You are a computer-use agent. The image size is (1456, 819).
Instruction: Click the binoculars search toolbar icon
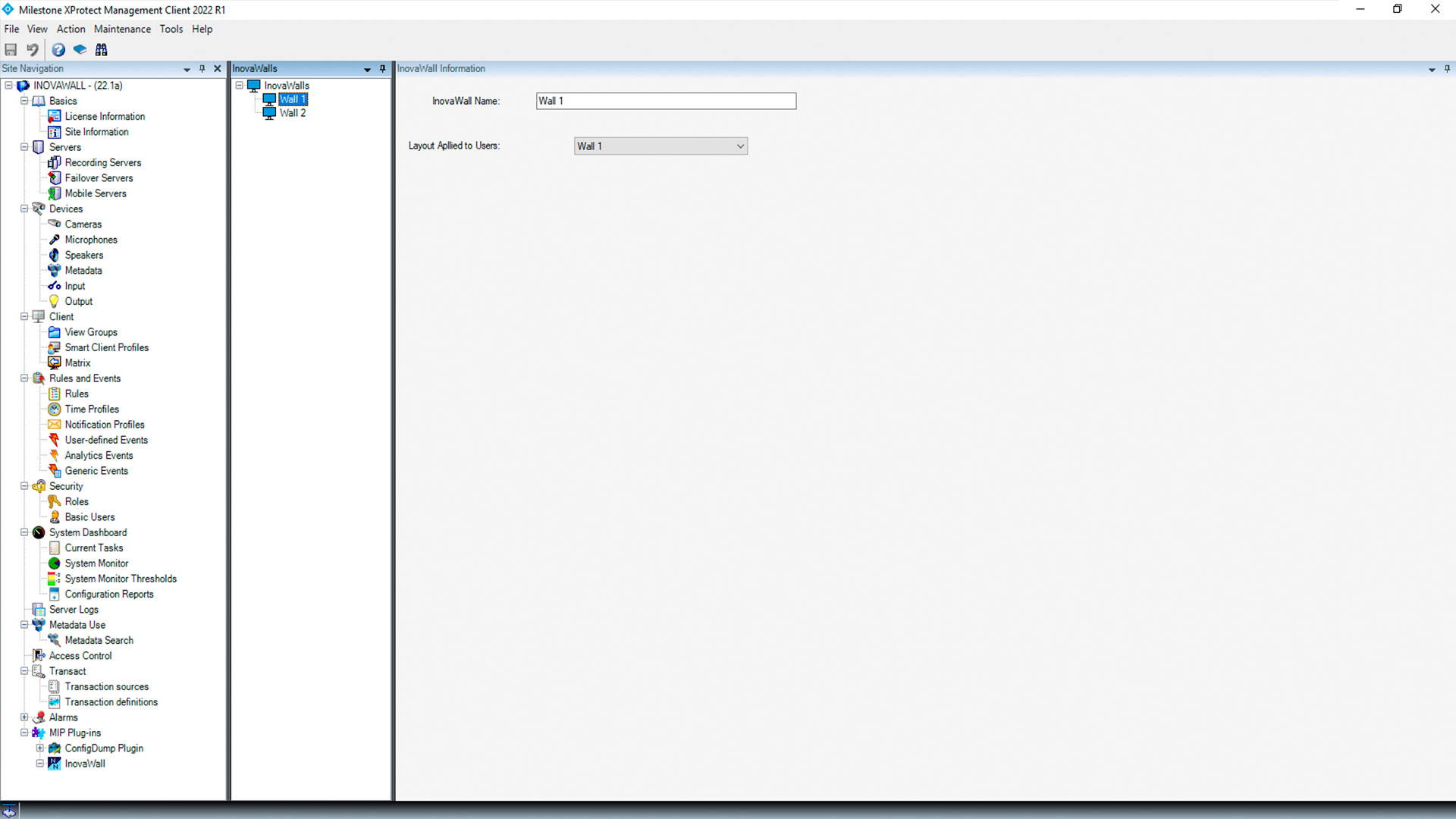pyautogui.click(x=101, y=50)
